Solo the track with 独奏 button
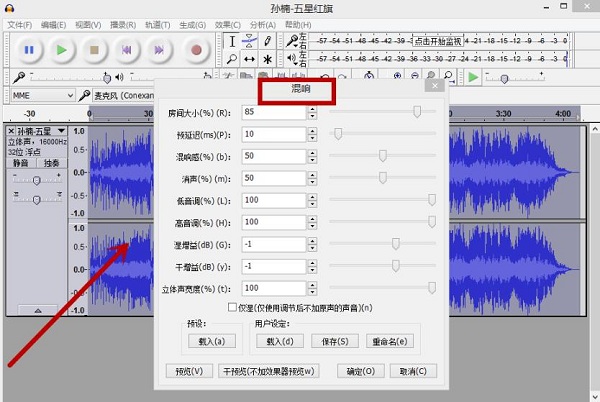This screenshot has width=600, height=402. pos(50,162)
